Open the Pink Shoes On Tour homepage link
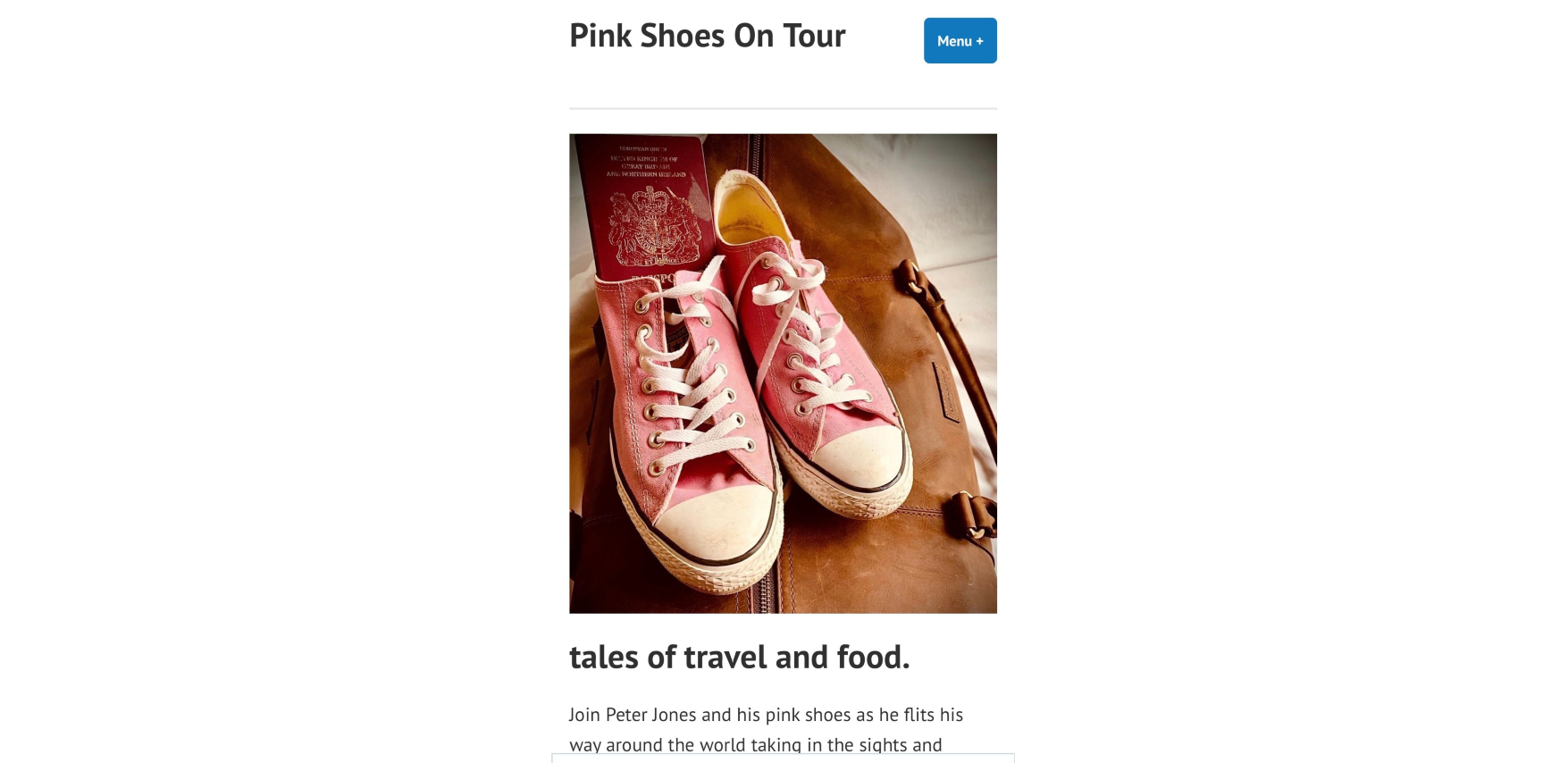 coord(707,35)
